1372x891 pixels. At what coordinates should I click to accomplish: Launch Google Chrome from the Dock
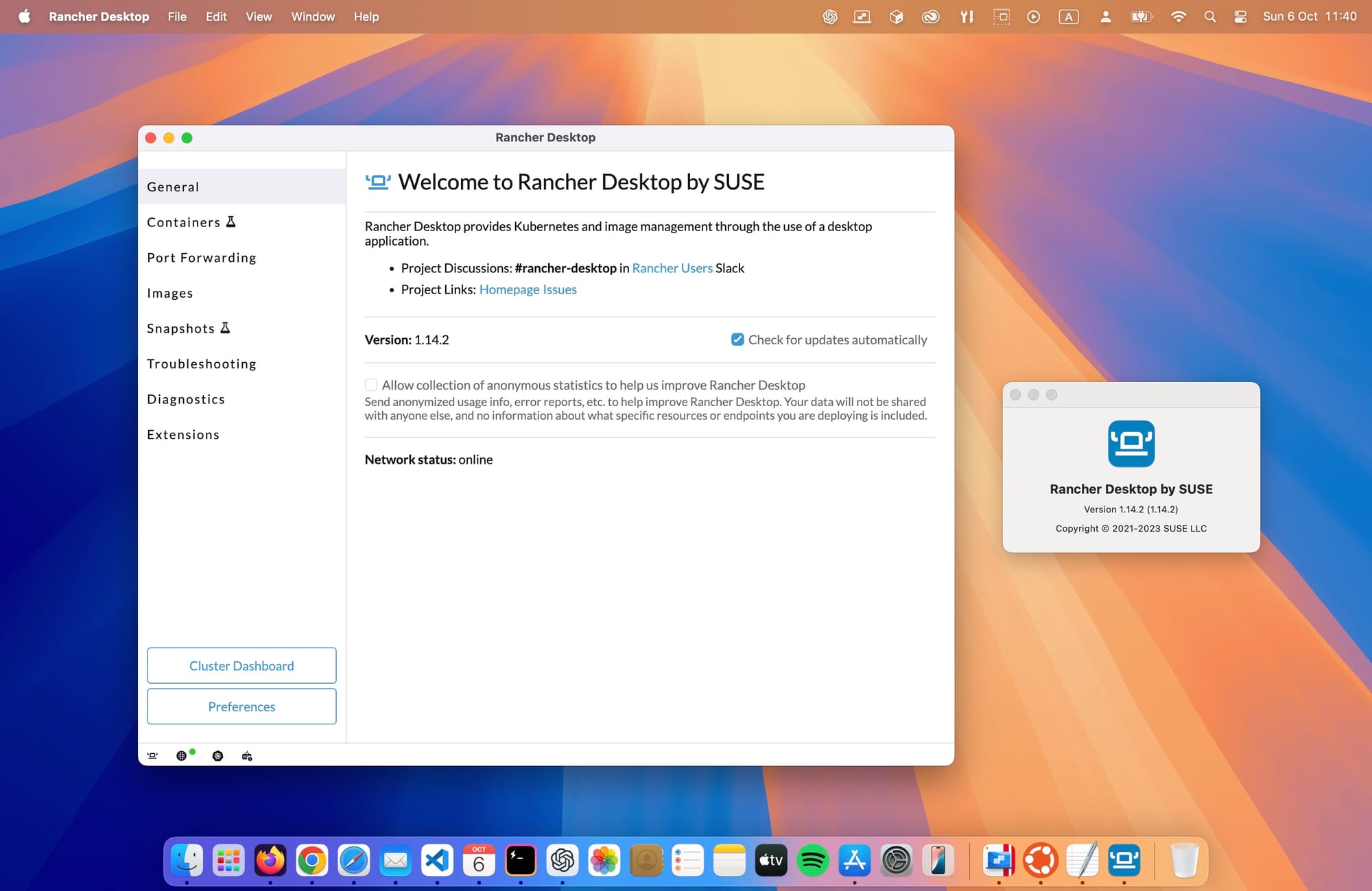tap(312, 860)
